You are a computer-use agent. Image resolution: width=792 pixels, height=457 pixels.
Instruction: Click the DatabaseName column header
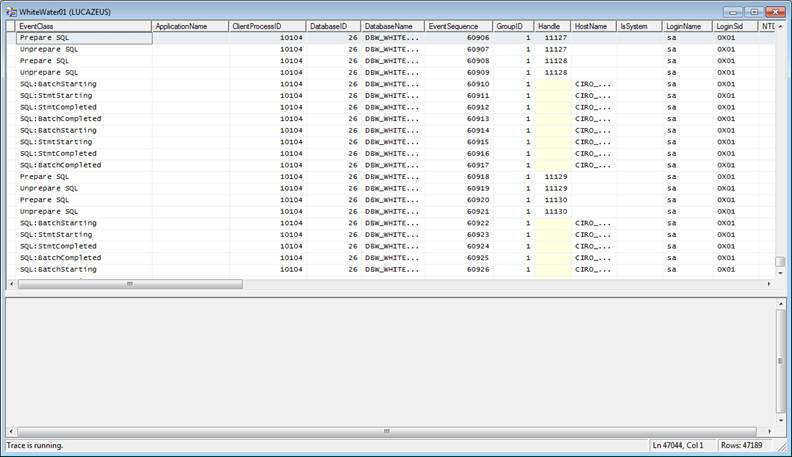click(393, 26)
